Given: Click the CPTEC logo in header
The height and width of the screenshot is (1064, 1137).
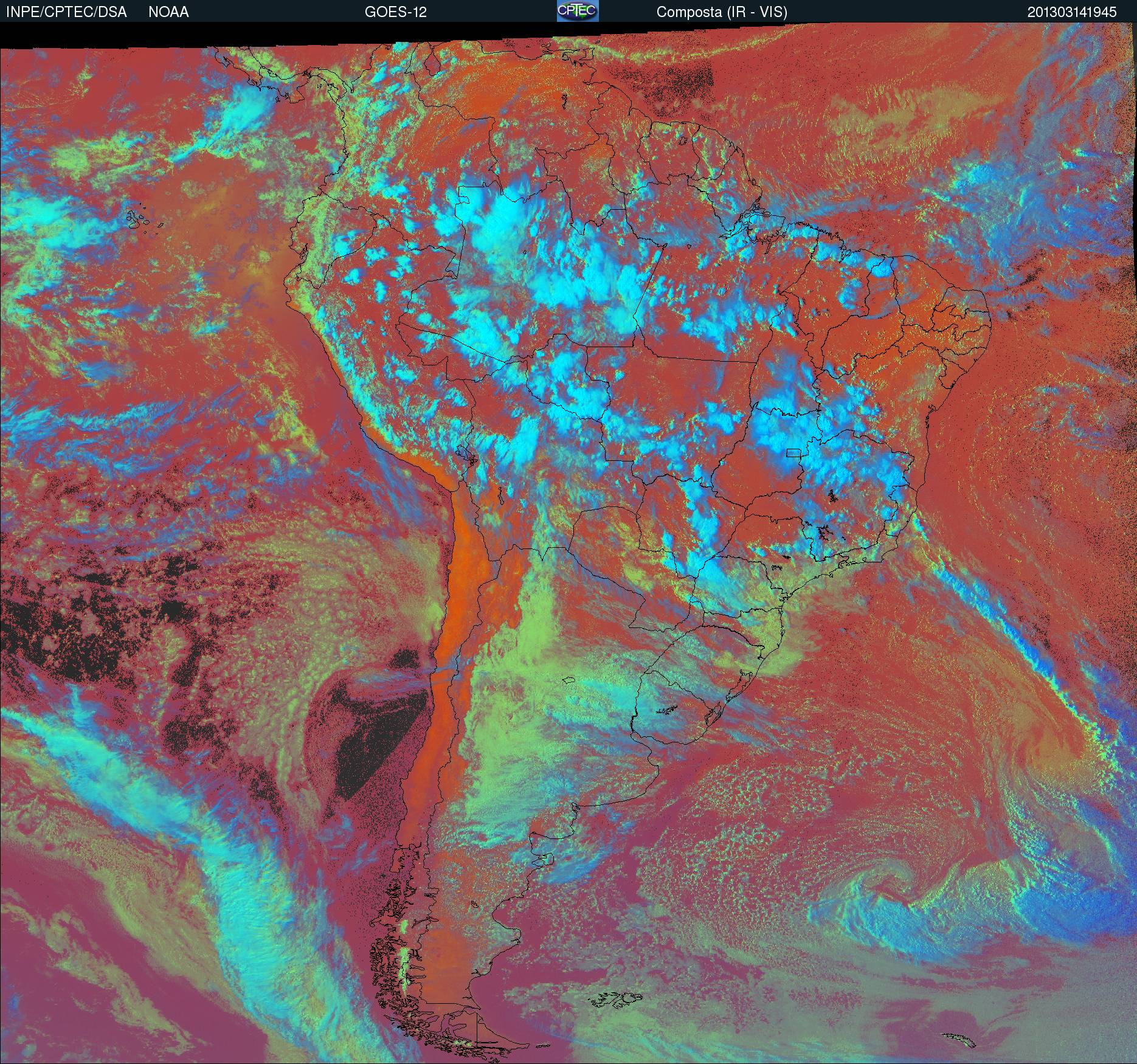Looking at the screenshot, I should point(578,11).
